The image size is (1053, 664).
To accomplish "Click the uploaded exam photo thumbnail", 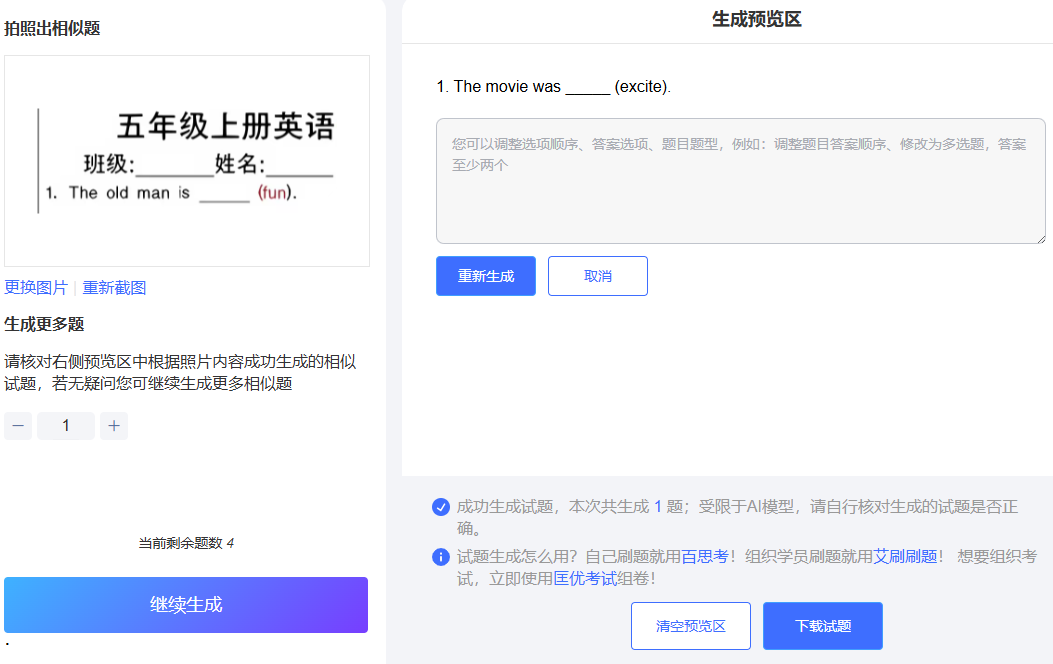I will point(186,161).
